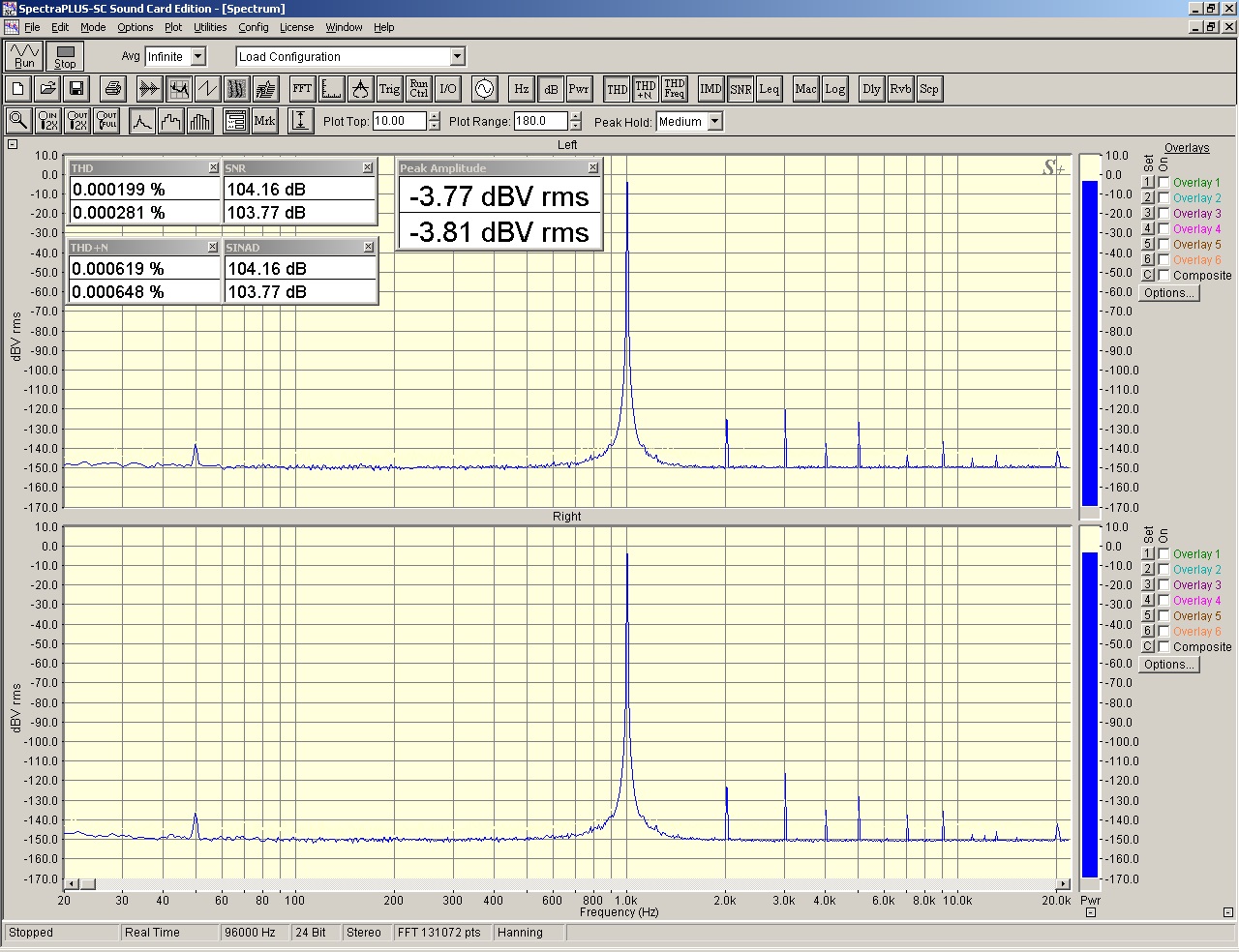Click Options button under Left plot overlays
1239x952 pixels.
point(1168,293)
